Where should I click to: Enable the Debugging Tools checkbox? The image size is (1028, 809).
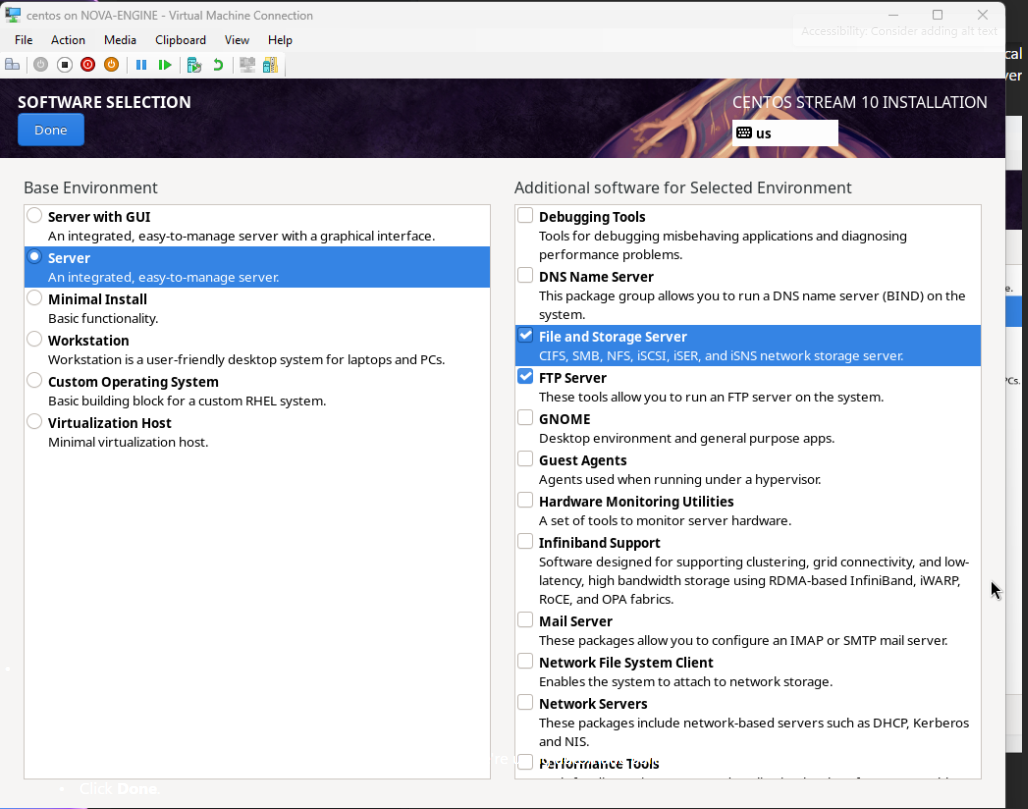[x=525, y=215]
